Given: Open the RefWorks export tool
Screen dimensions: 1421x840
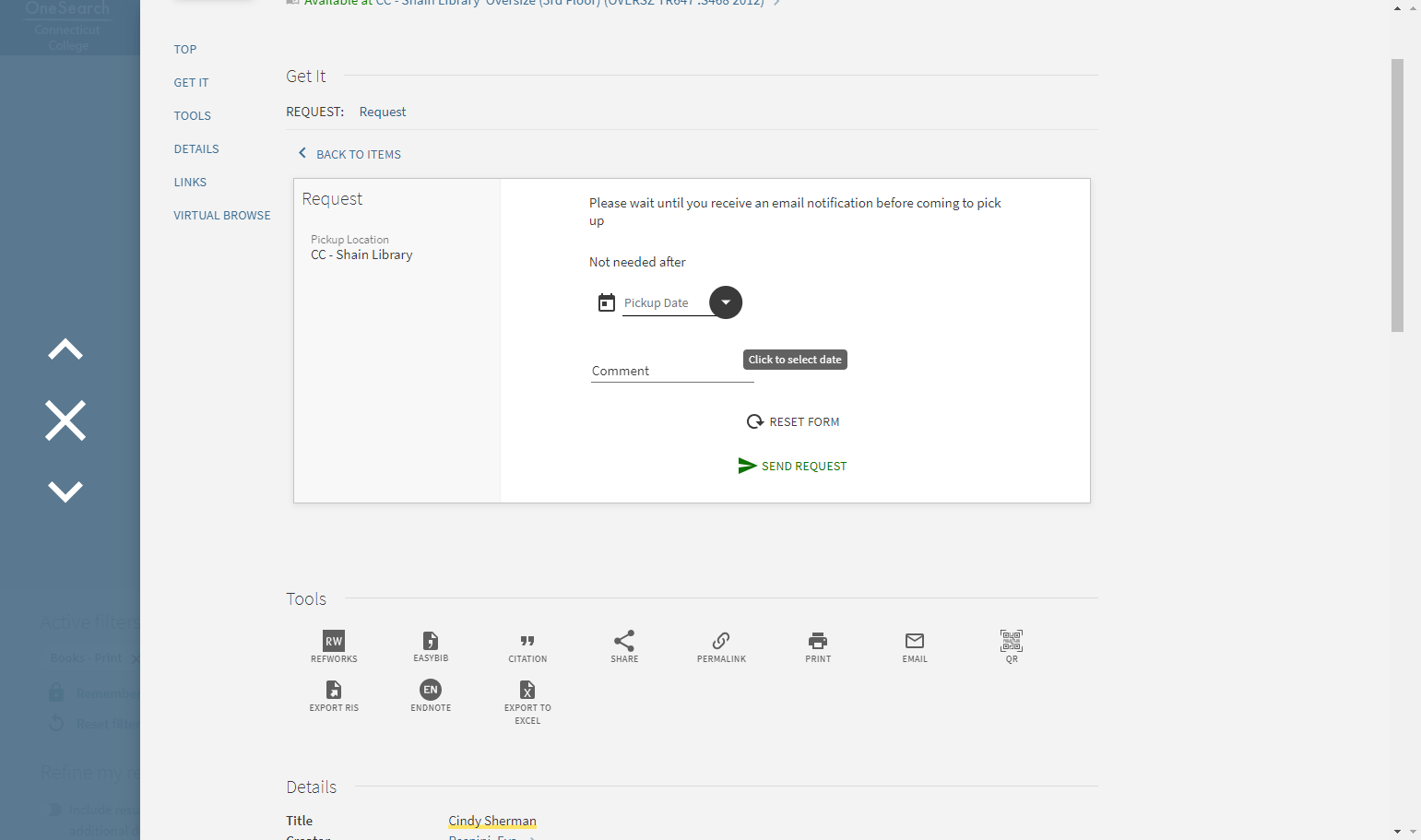Looking at the screenshot, I should tap(334, 646).
